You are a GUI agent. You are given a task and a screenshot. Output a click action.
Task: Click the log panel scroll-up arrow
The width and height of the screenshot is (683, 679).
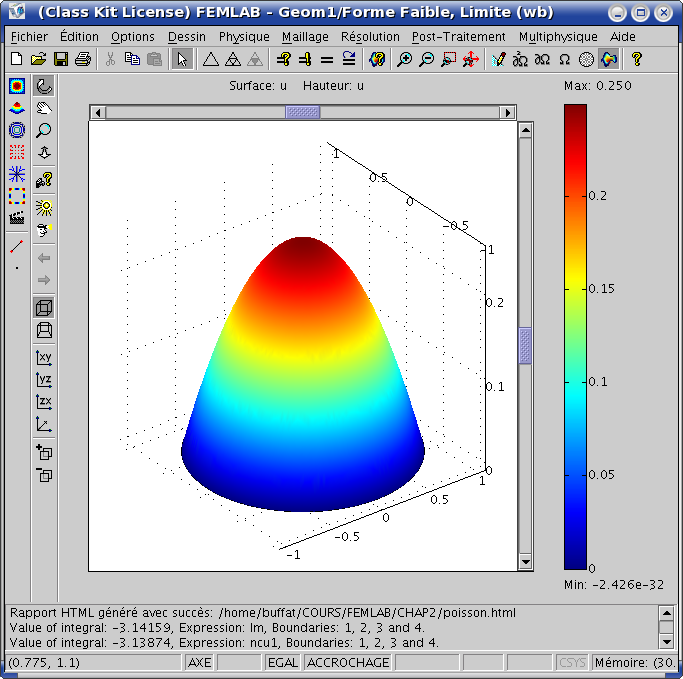[666, 613]
